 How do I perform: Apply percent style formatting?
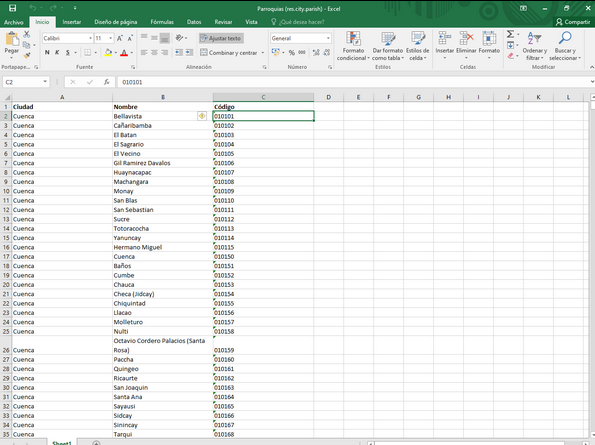[x=291, y=52]
